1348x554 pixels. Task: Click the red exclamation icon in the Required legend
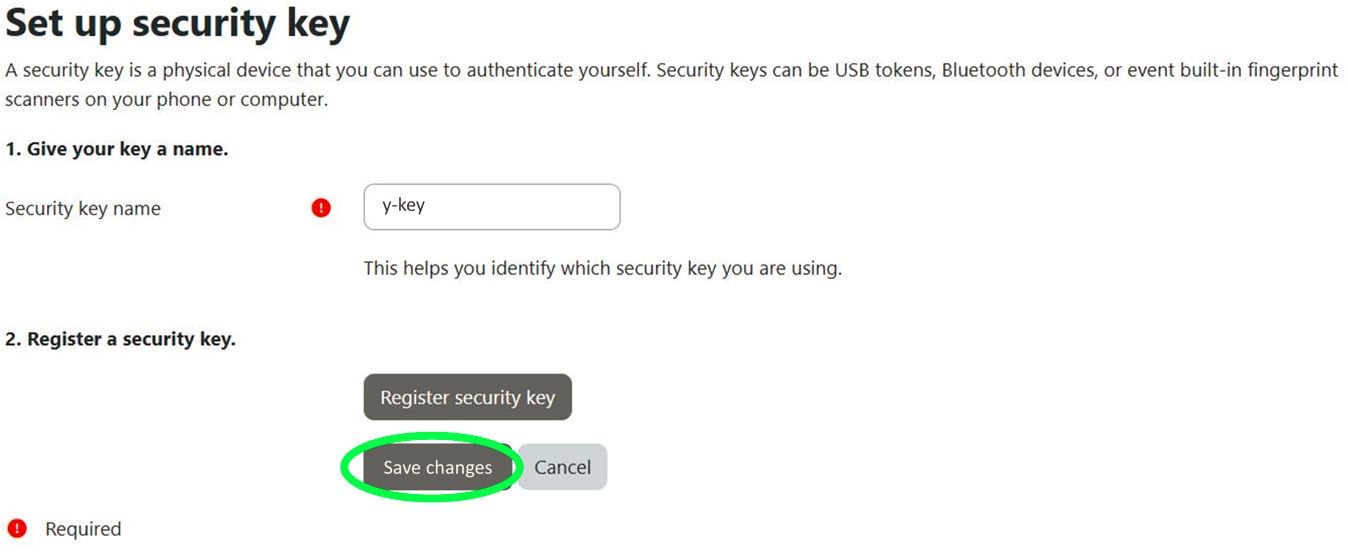coord(17,529)
